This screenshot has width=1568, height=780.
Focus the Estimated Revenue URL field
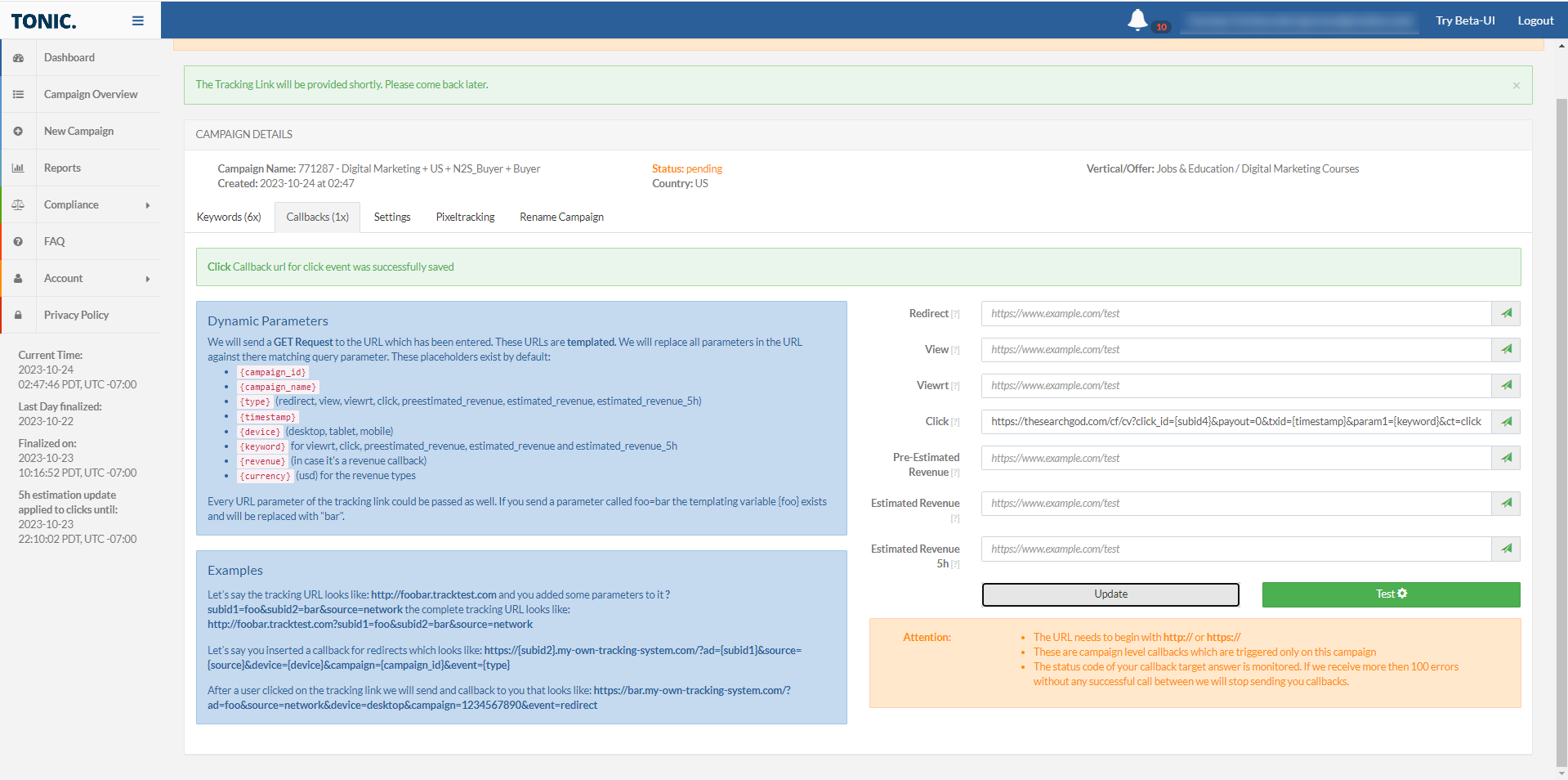click(x=1236, y=503)
